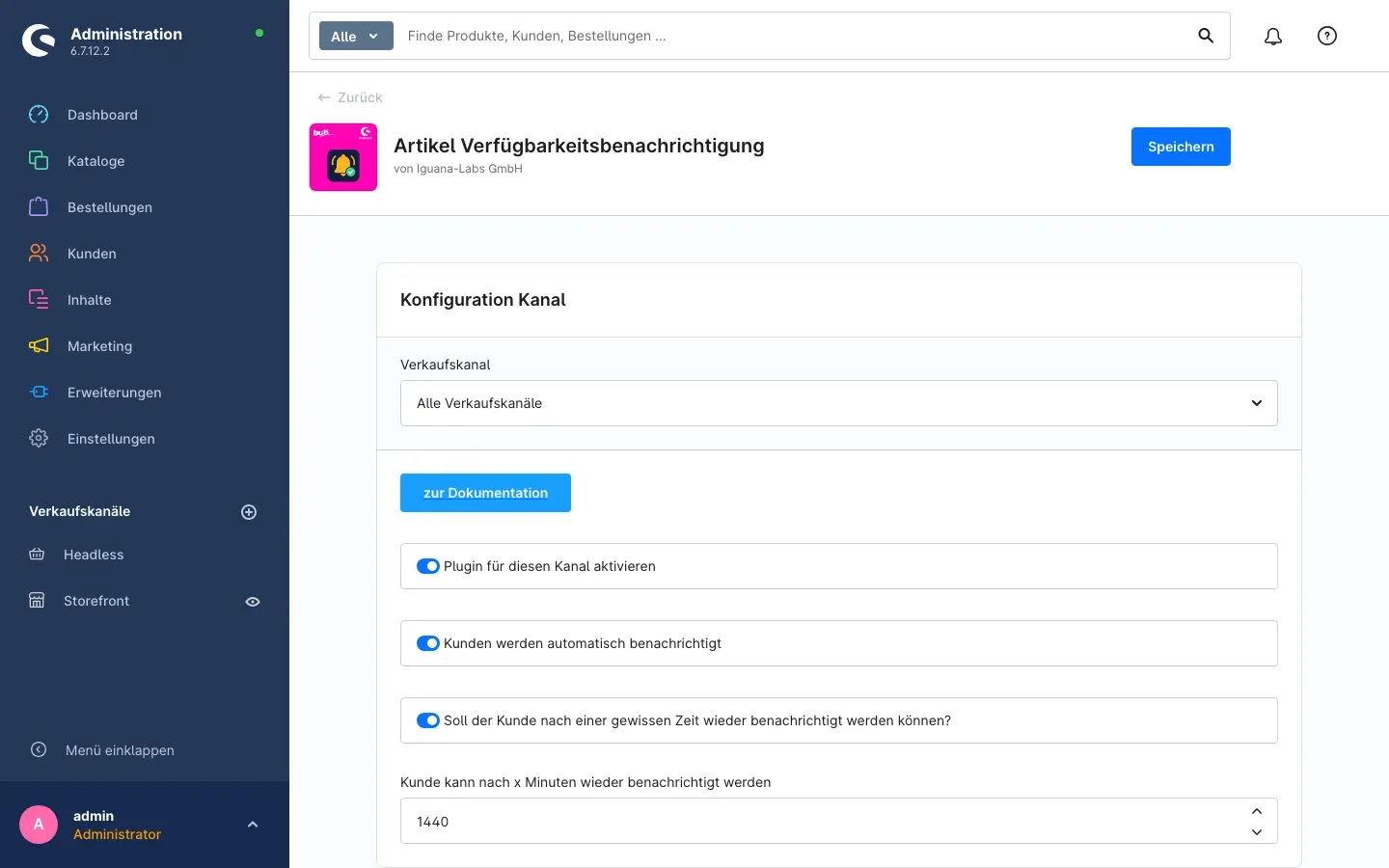Click the search field 'Finde Produkte, Kunden...'
Image resolution: width=1389 pixels, height=868 pixels.
coord(791,36)
